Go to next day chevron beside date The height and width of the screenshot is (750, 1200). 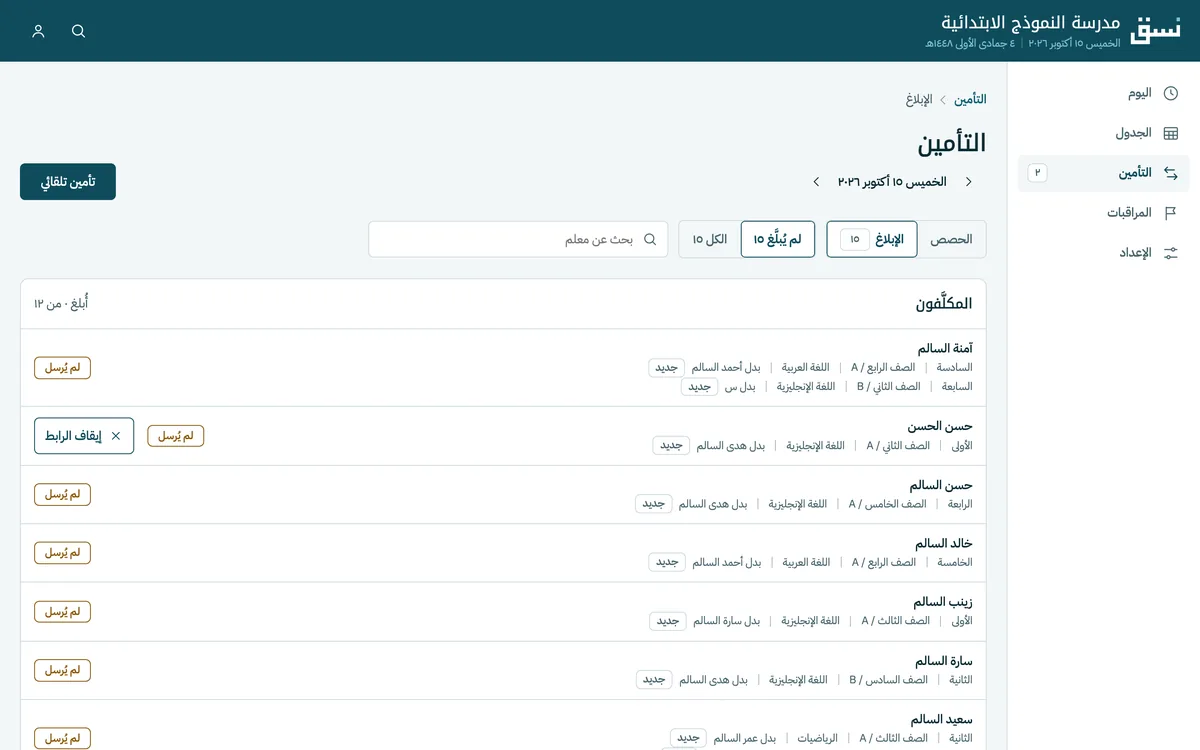(x=816, y=182)
